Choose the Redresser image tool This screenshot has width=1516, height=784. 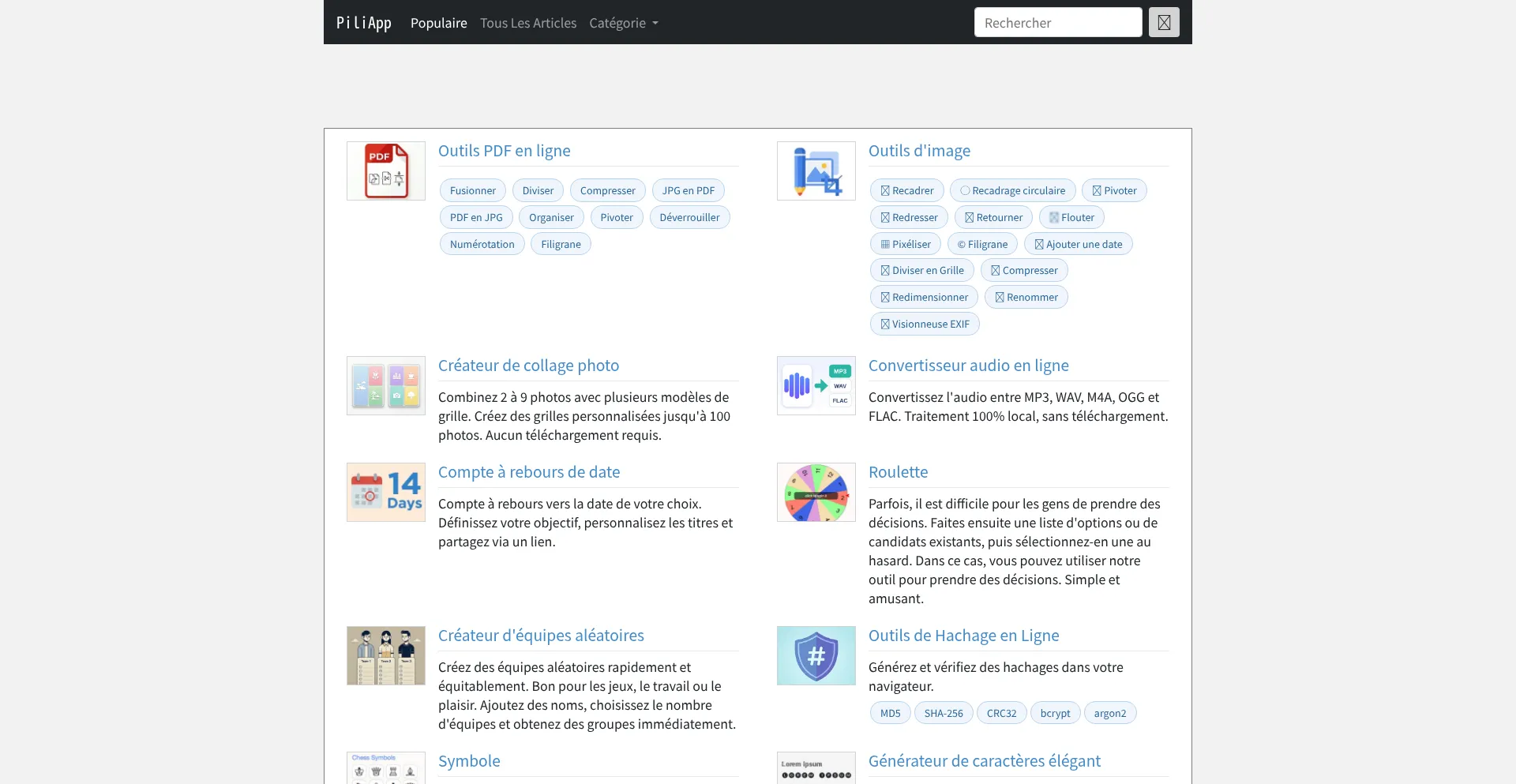click(x=909, y=217)
